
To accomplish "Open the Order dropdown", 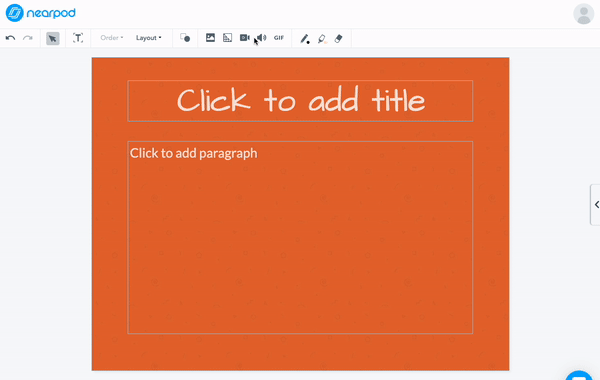I will [111, 38].
